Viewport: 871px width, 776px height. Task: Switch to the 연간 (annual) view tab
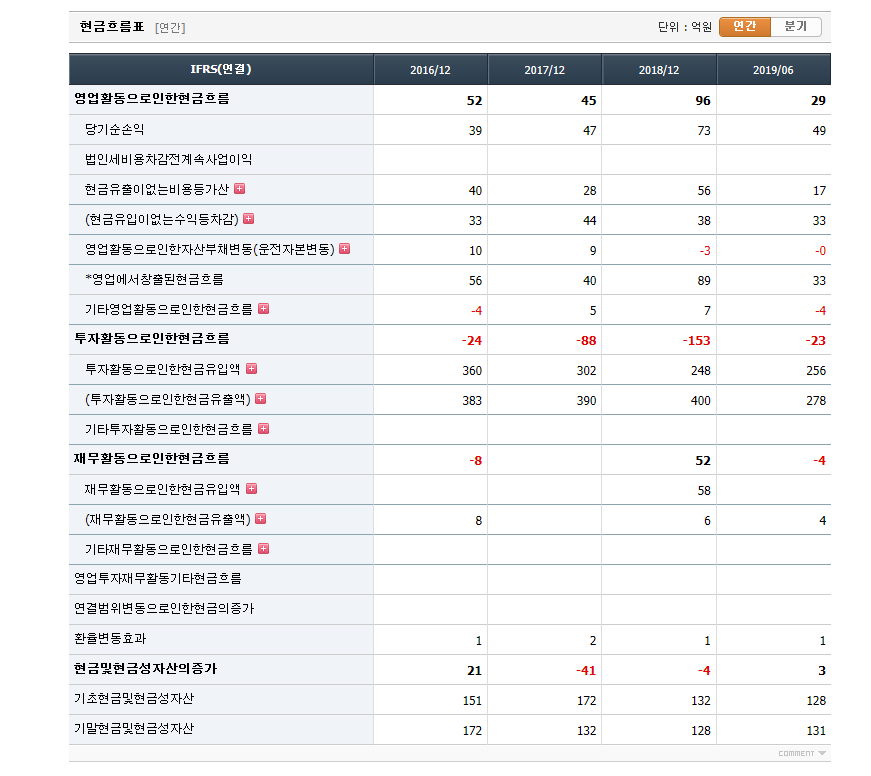(x=744, y=27)
